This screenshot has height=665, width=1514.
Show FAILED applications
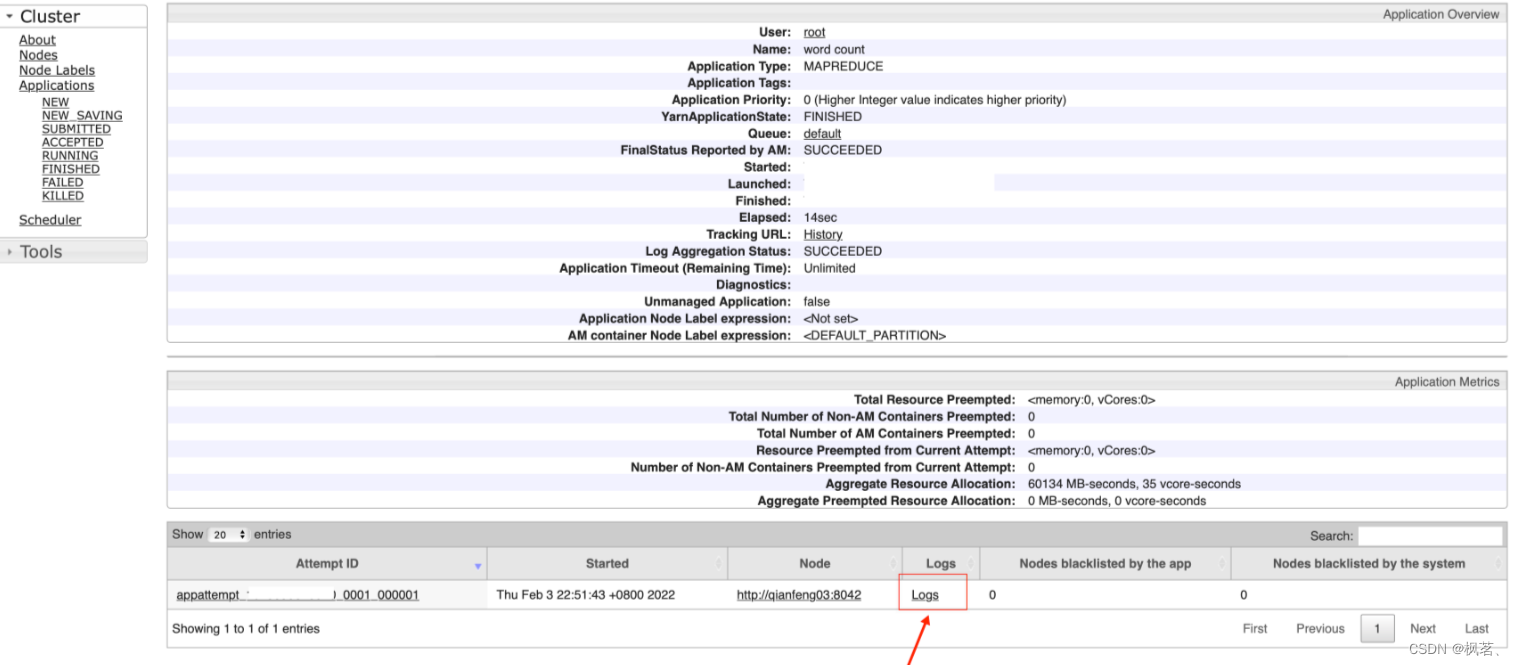(62, 182)
